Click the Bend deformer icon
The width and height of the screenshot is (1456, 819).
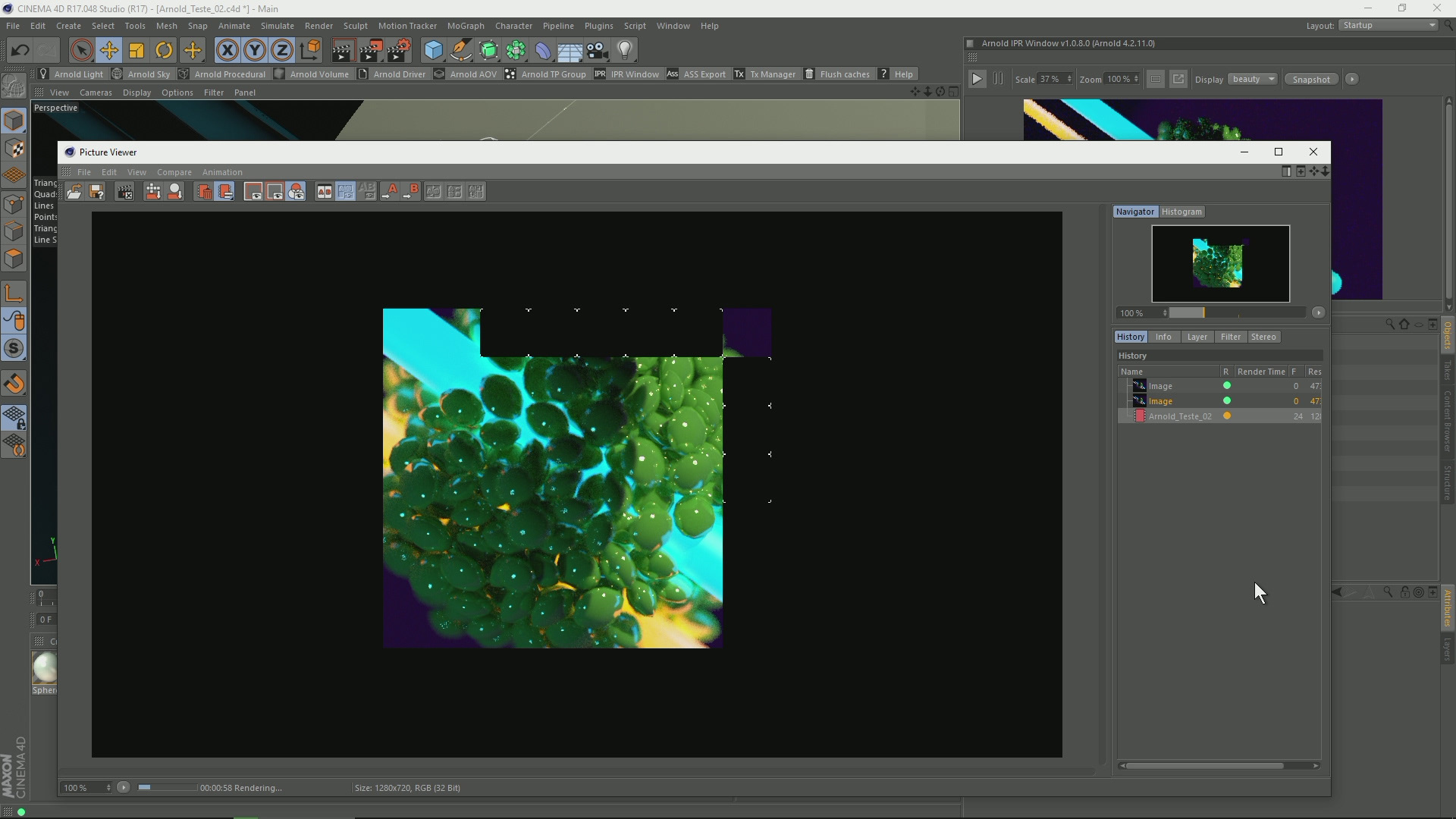544,51
